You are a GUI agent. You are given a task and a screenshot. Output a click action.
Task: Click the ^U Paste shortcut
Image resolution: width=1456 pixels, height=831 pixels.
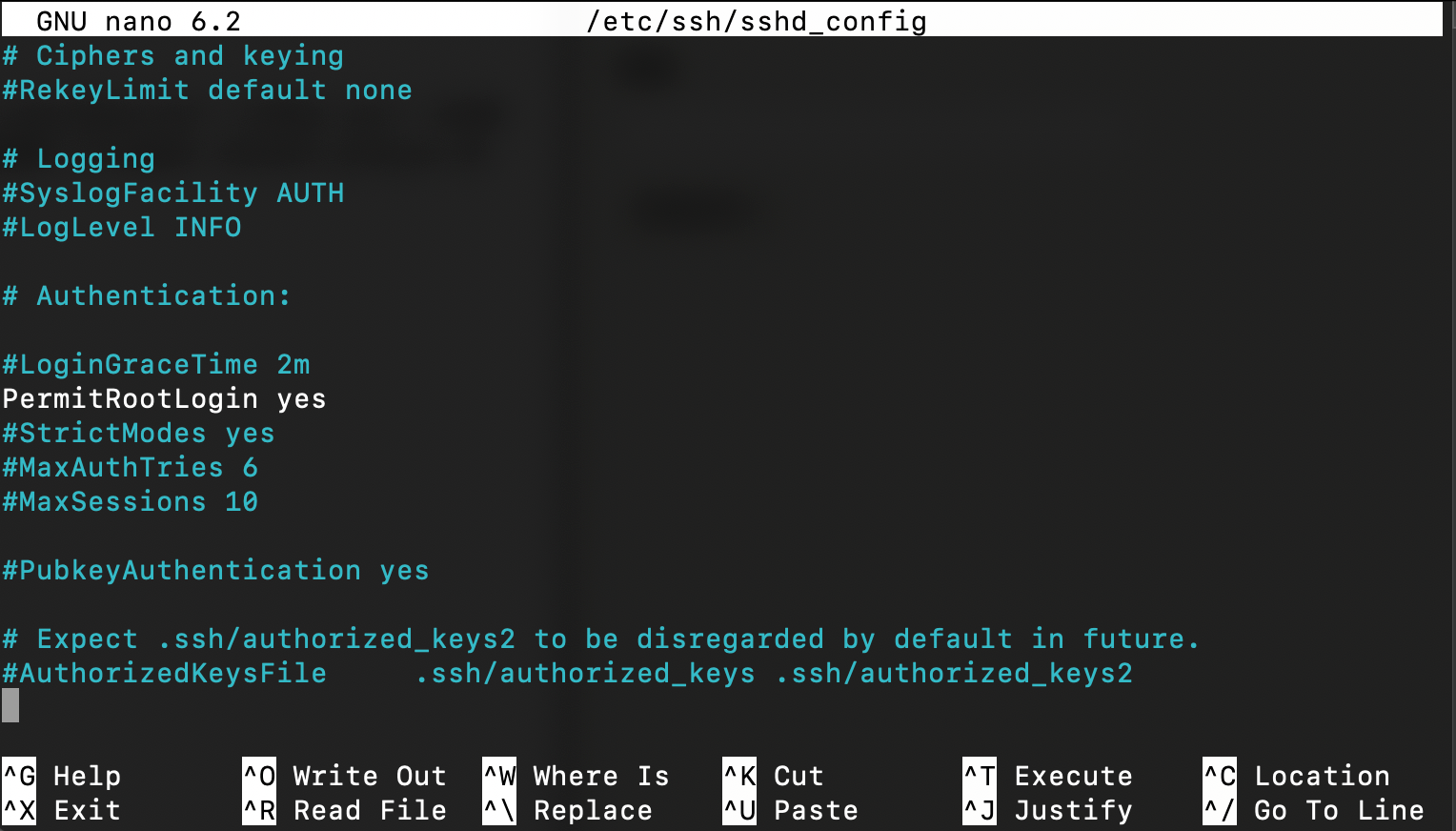791,810
